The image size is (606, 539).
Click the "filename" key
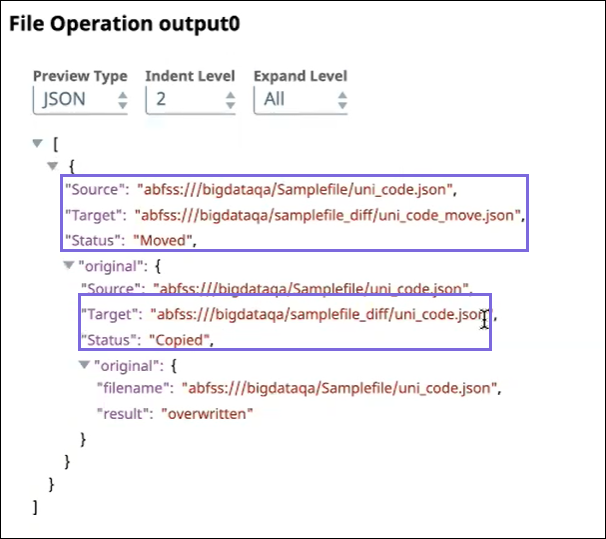pyautogui.click(x=124, y=389)
